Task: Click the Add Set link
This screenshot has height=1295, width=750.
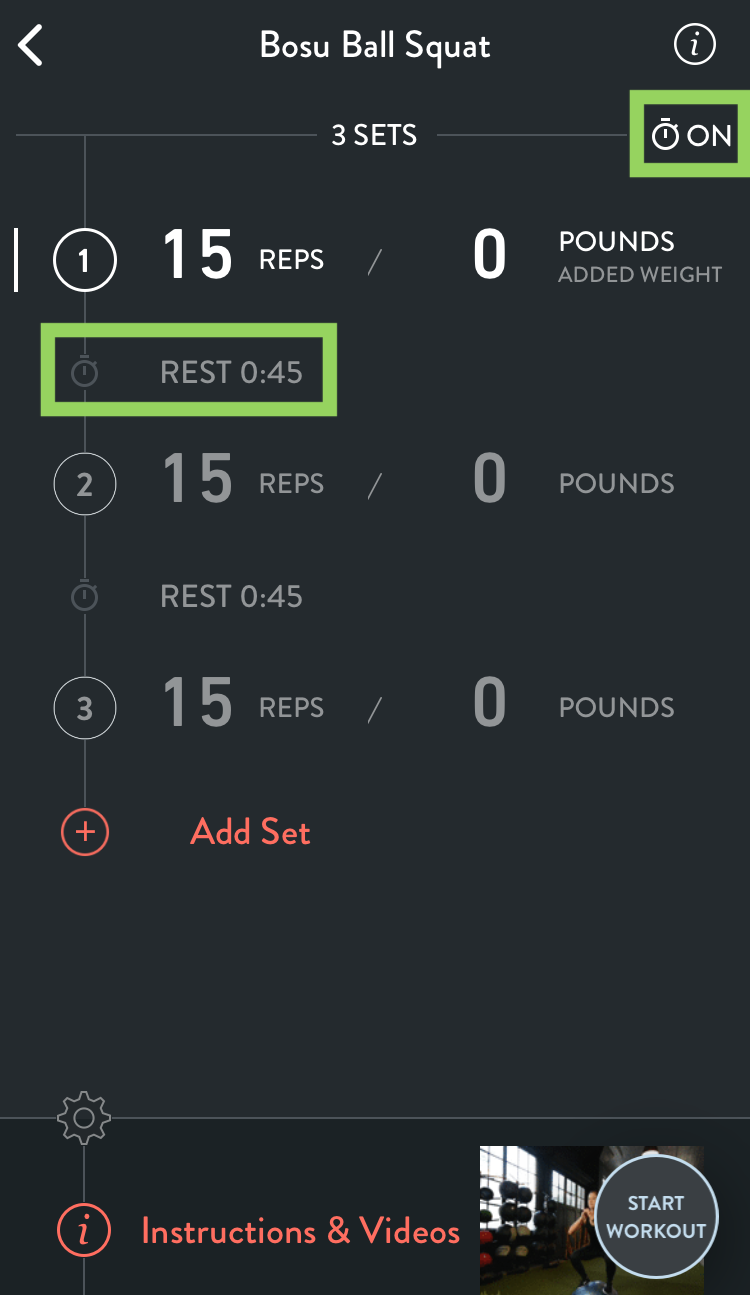Action: (x=250, y=832)
